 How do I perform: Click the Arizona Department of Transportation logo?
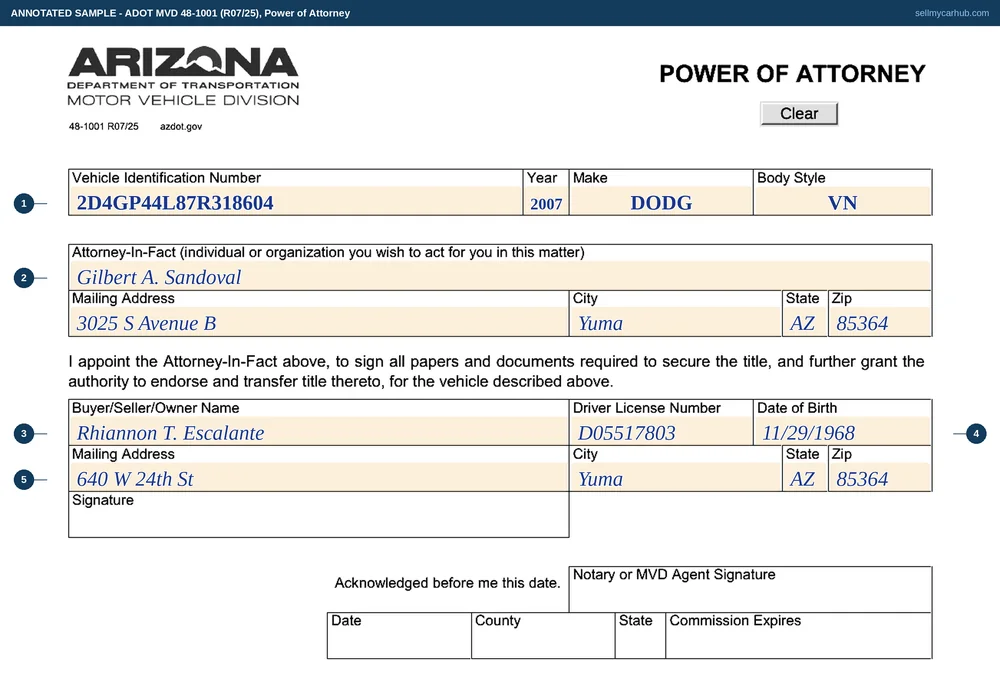point(183,76)
